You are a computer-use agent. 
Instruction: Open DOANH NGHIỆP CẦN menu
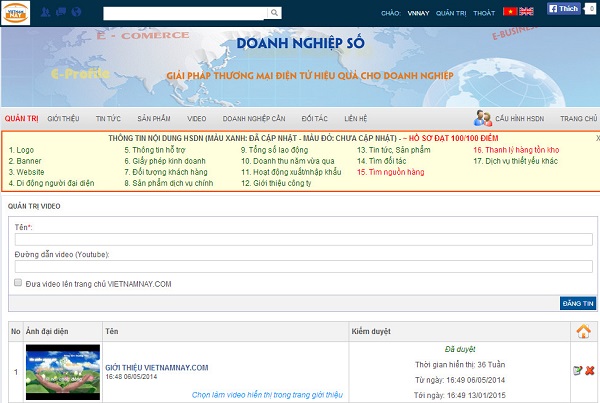point(254,119)
